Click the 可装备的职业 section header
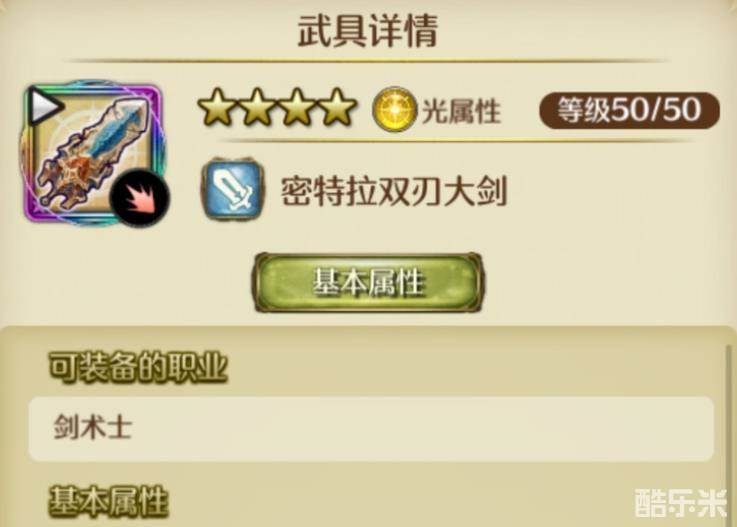Screen dimensions: 737x527 click(x=139, y=367)
